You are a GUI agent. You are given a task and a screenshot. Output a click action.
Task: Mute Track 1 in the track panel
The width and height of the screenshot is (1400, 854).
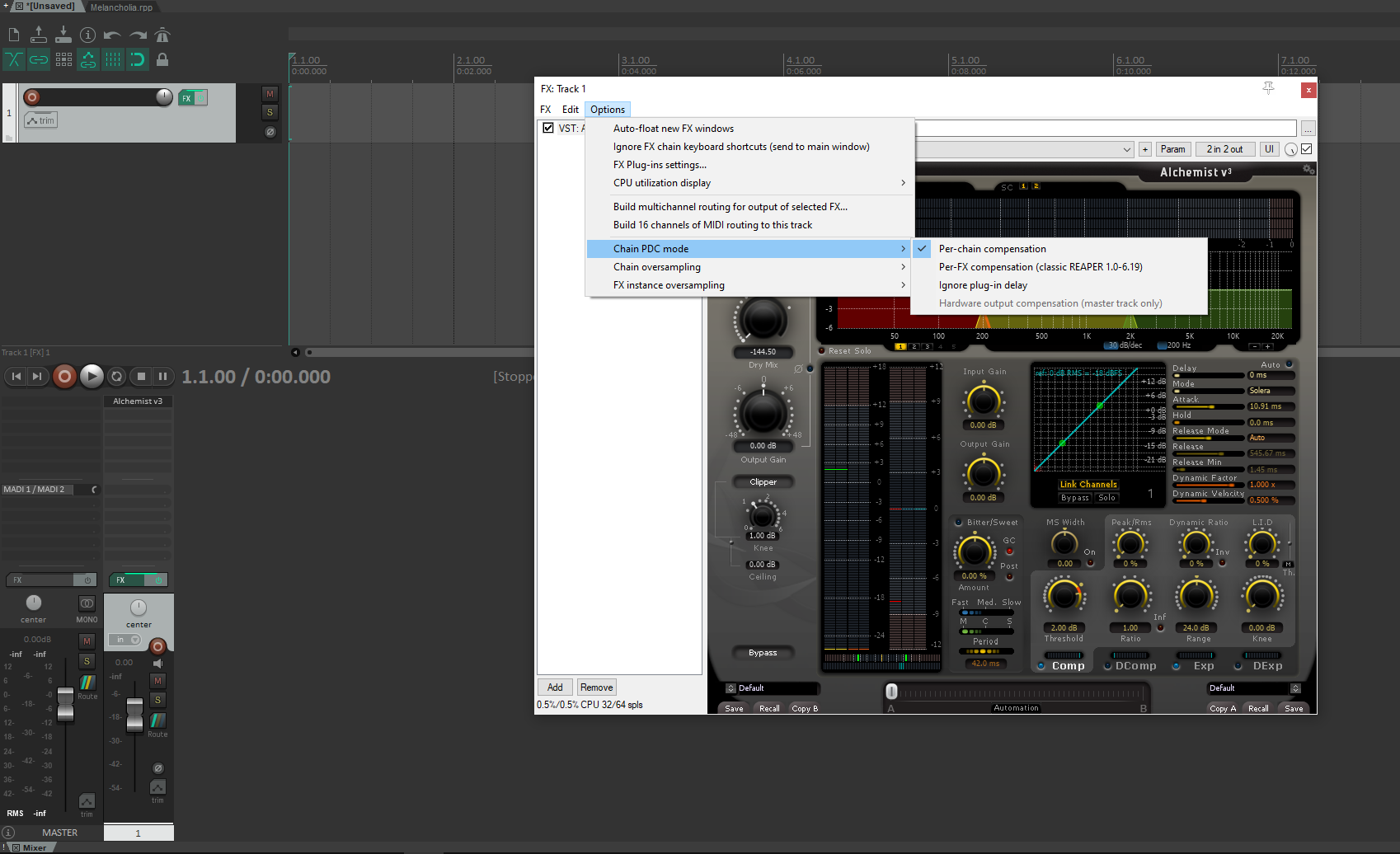coord(270,94)
